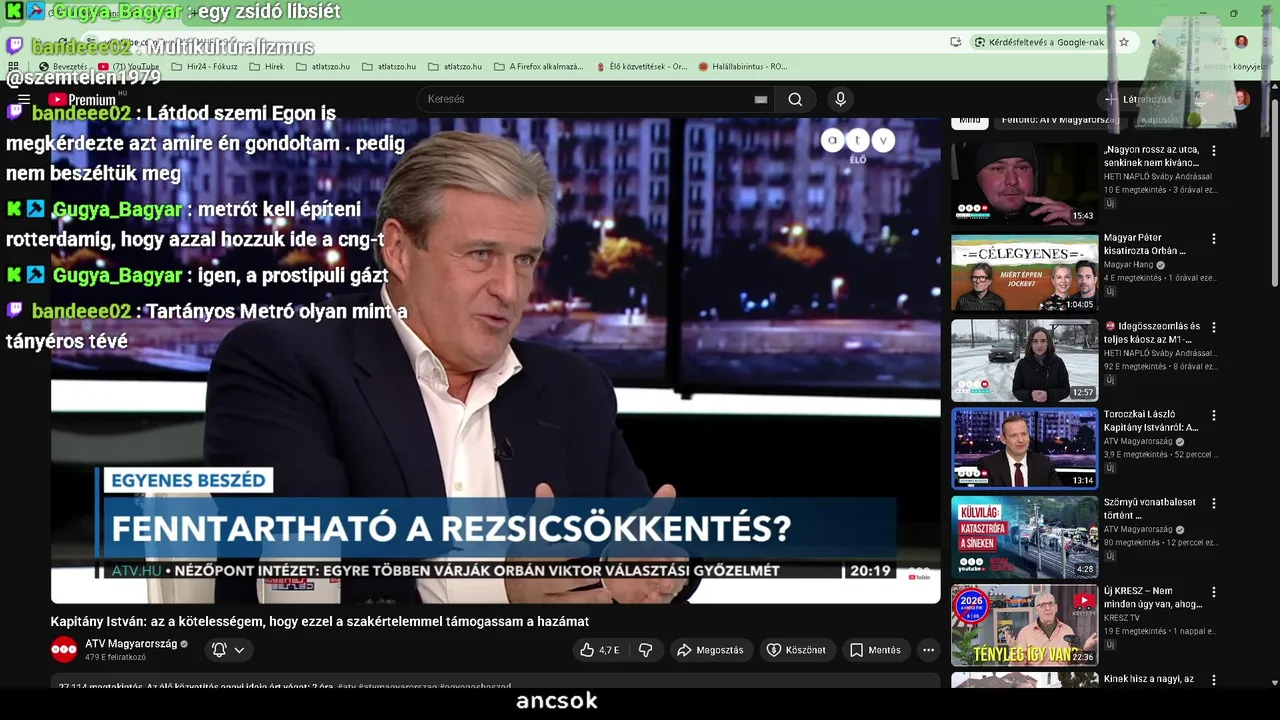Open the video title 'Kapitány István: az a kötelességem'
1280x720 pixels.
[320, 622]
